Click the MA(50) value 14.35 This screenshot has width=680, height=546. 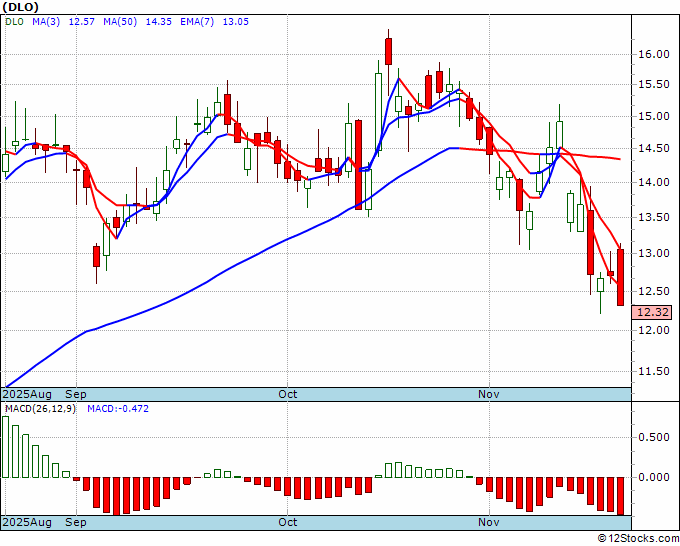pos(158,22)
